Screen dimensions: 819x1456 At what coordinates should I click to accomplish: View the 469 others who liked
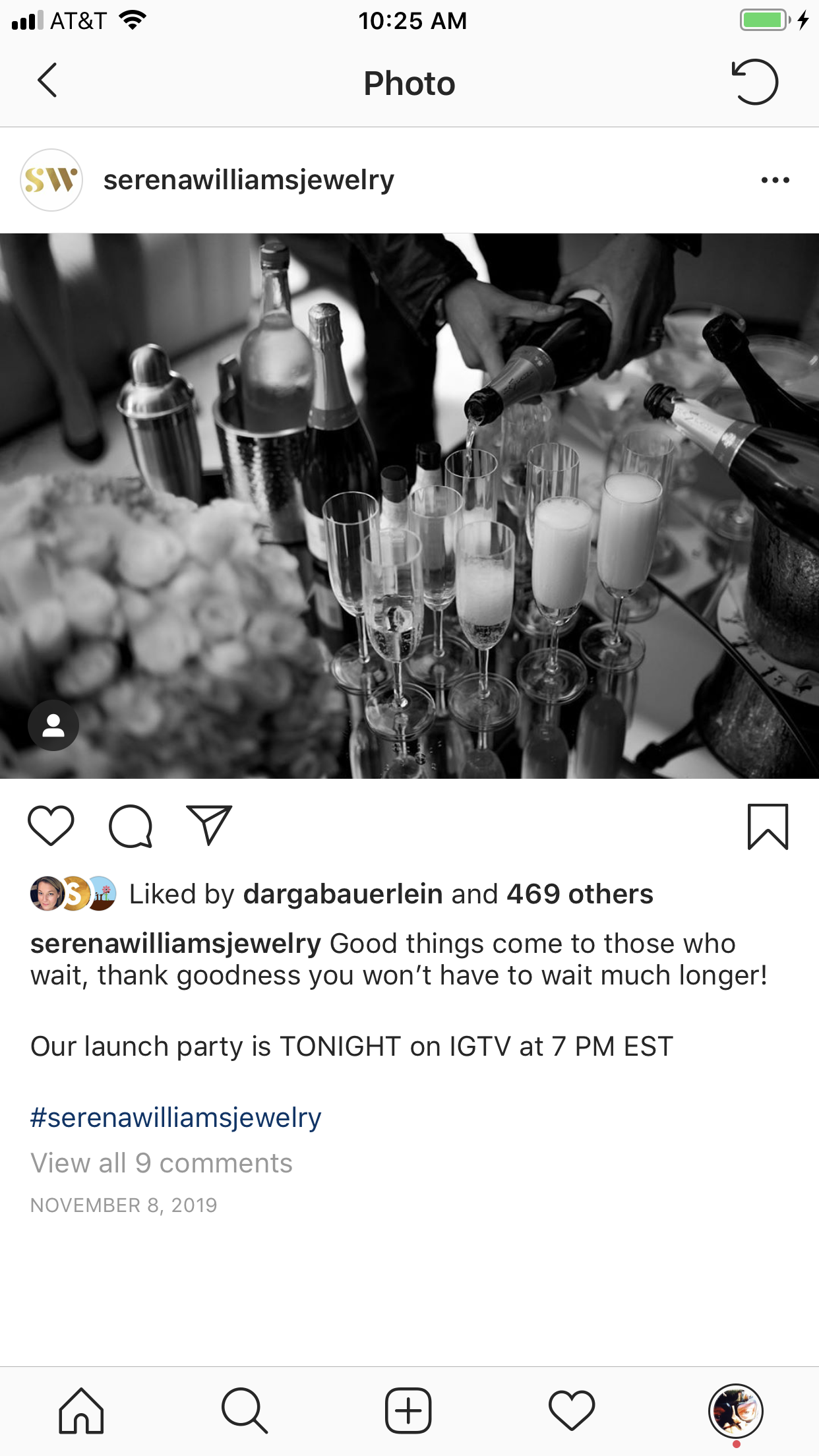[580, 894]
